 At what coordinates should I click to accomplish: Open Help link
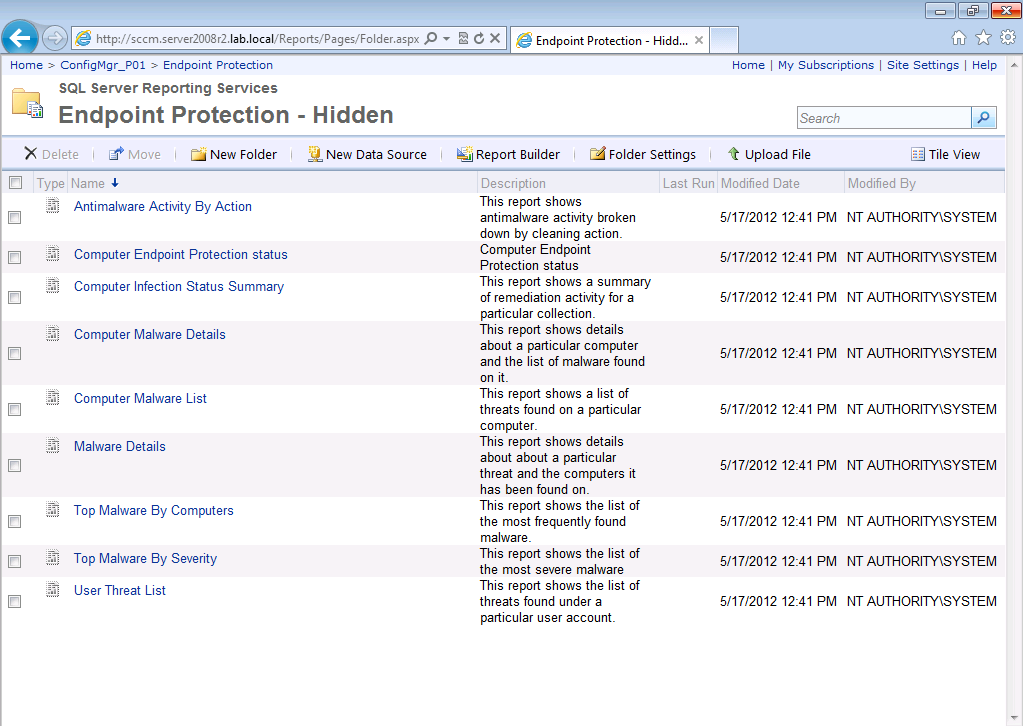click(985, 65)
